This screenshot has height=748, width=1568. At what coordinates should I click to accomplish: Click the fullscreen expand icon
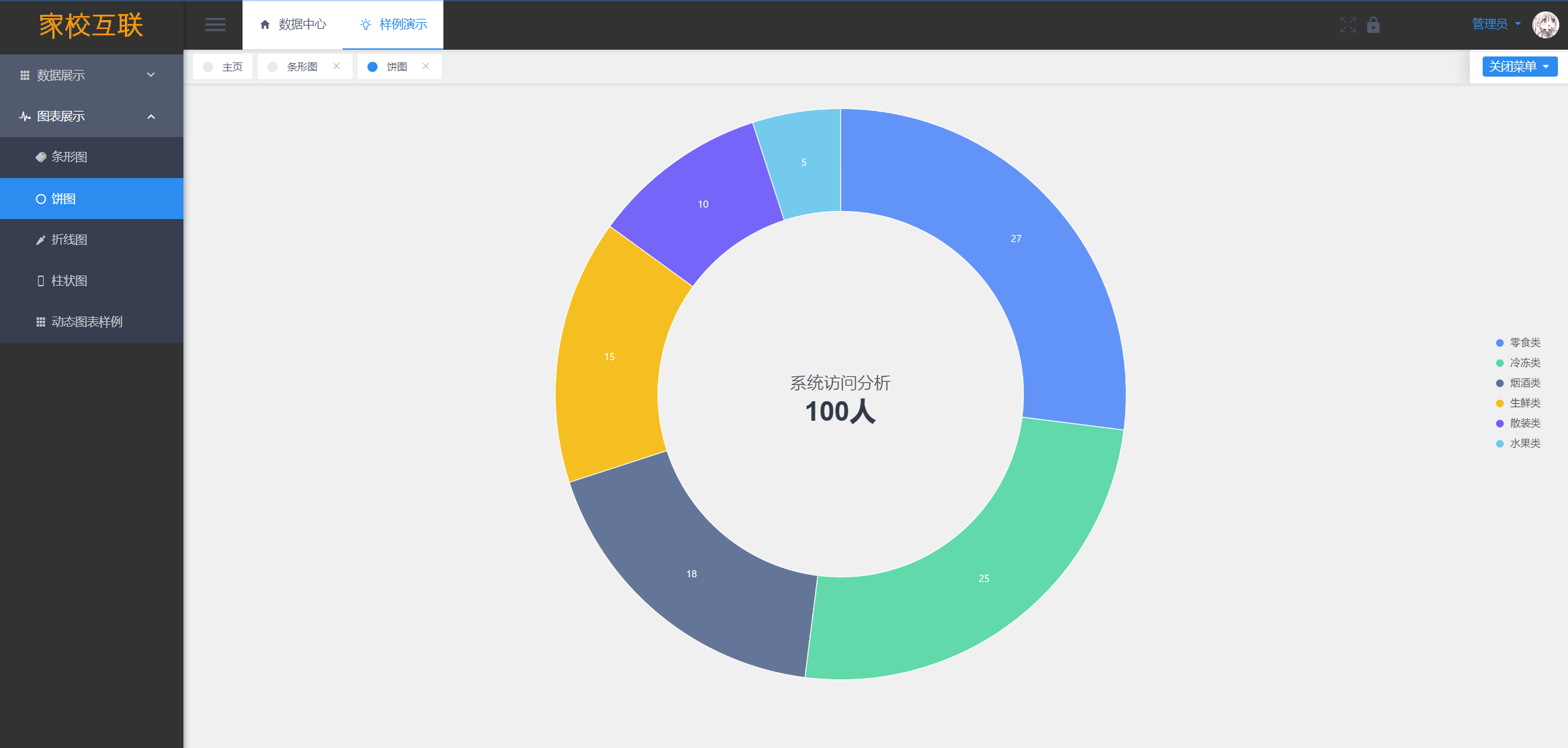tap(1348, 25)
